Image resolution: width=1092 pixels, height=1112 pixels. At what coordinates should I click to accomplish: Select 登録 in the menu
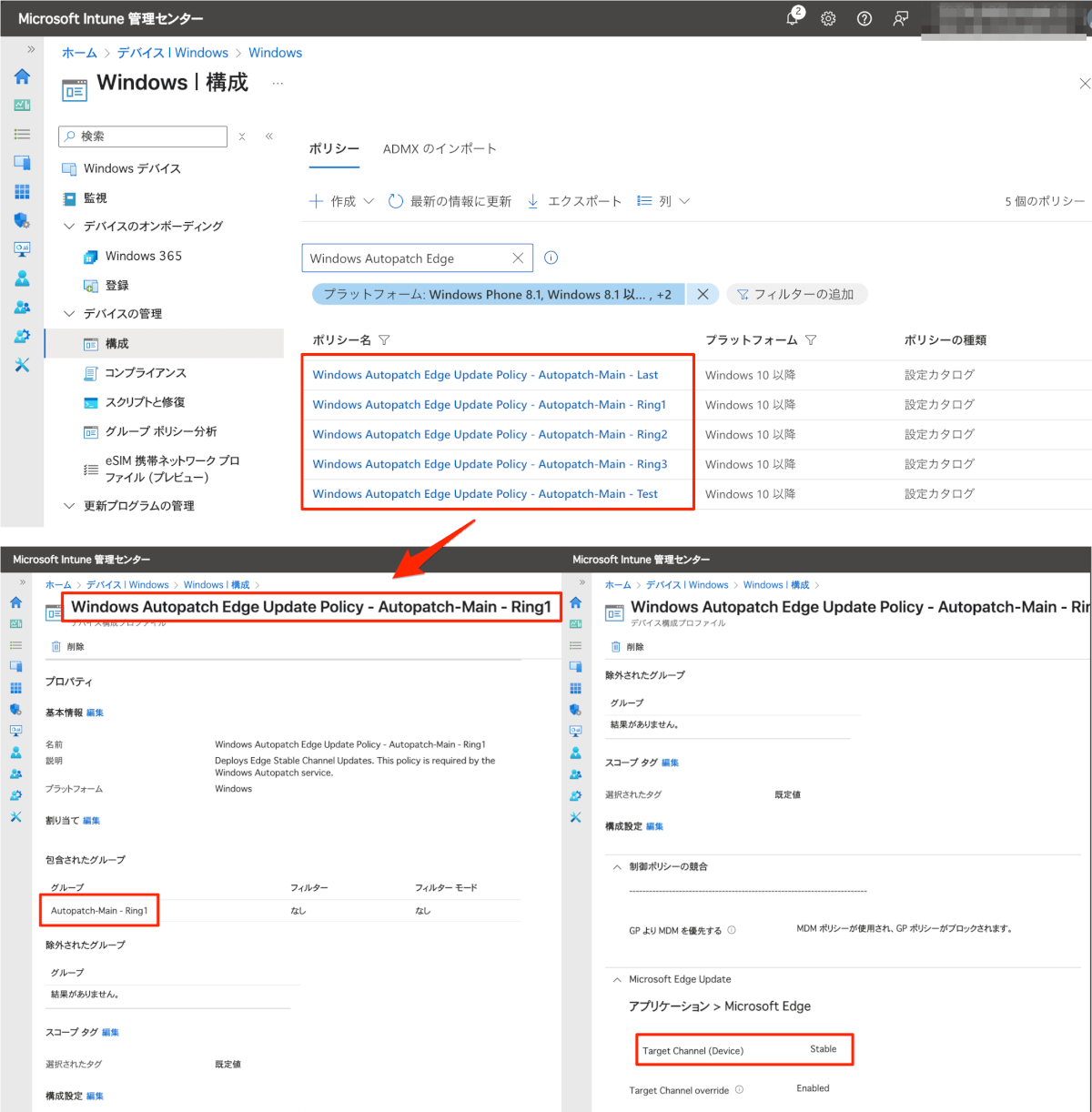click(x=117, y=285)
